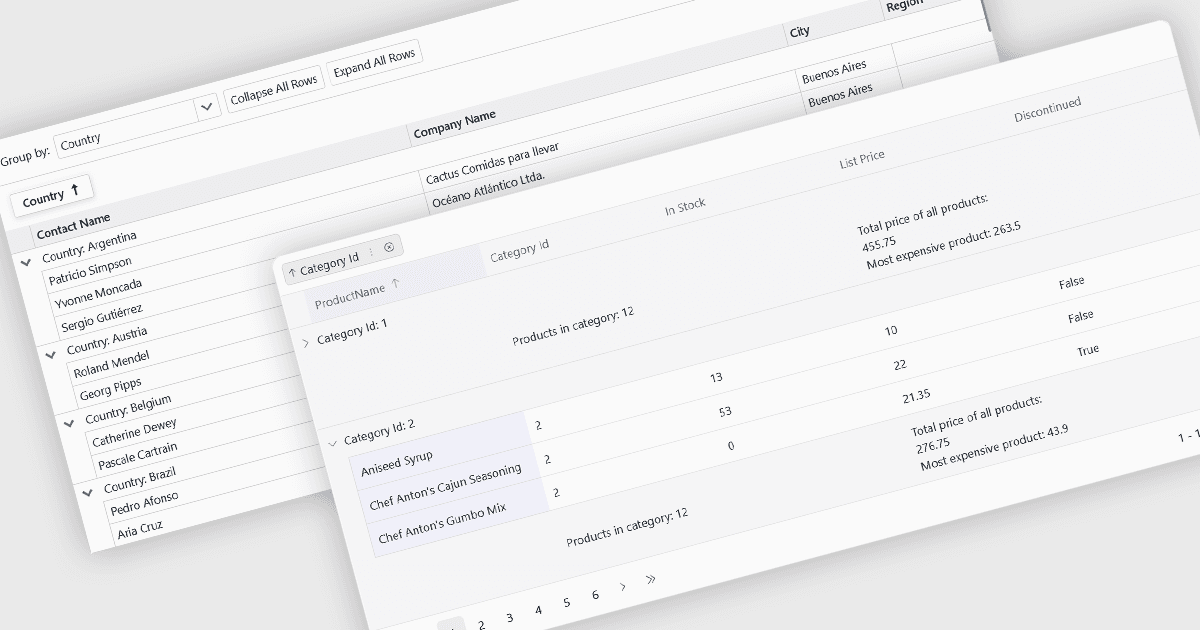
Task: Sort by ProductName column header
Action: point(350,297)
